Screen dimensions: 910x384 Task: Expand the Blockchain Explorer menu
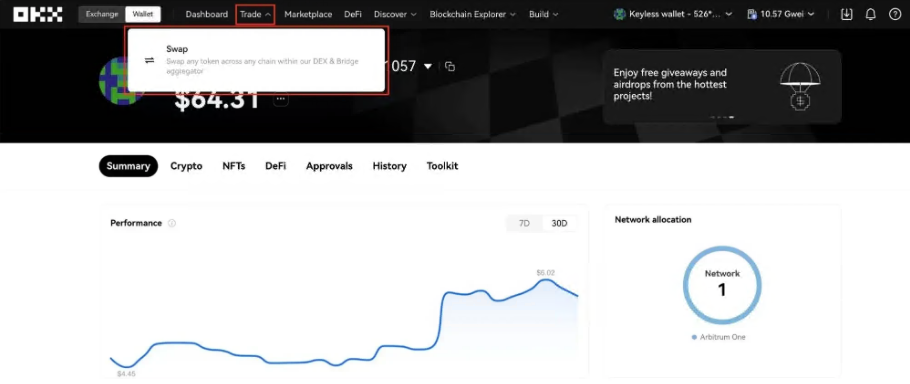pyautogui.click(x=472, y=15)
